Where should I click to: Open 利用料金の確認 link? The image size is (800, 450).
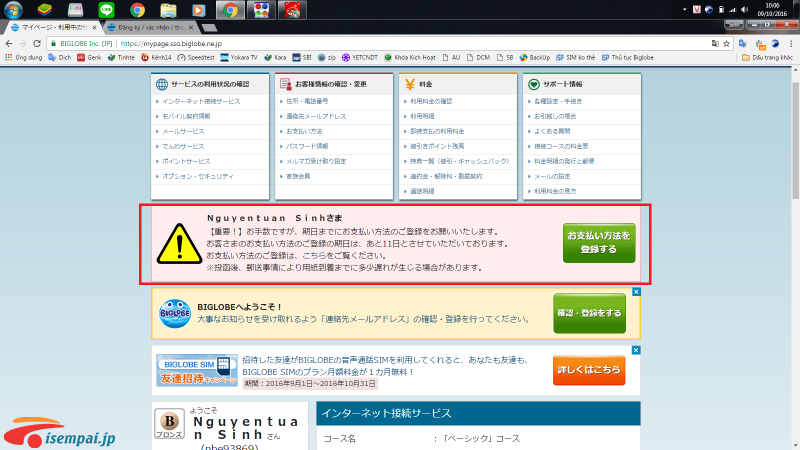pos(431,102)
